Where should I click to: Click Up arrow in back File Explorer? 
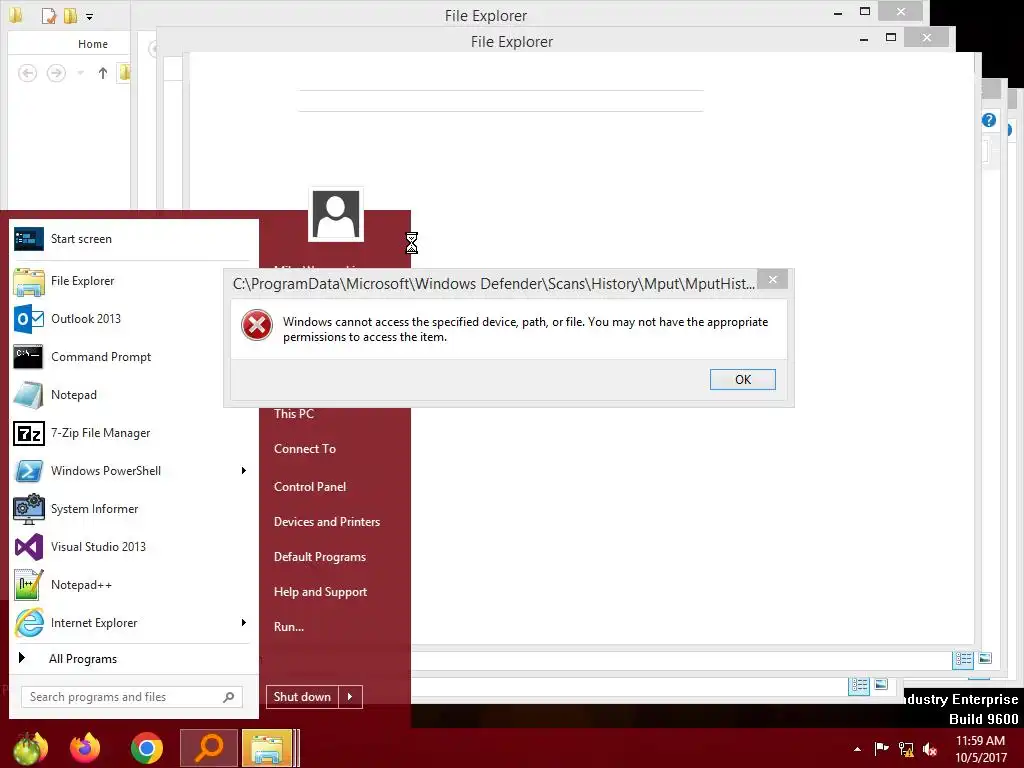[103, 73]
